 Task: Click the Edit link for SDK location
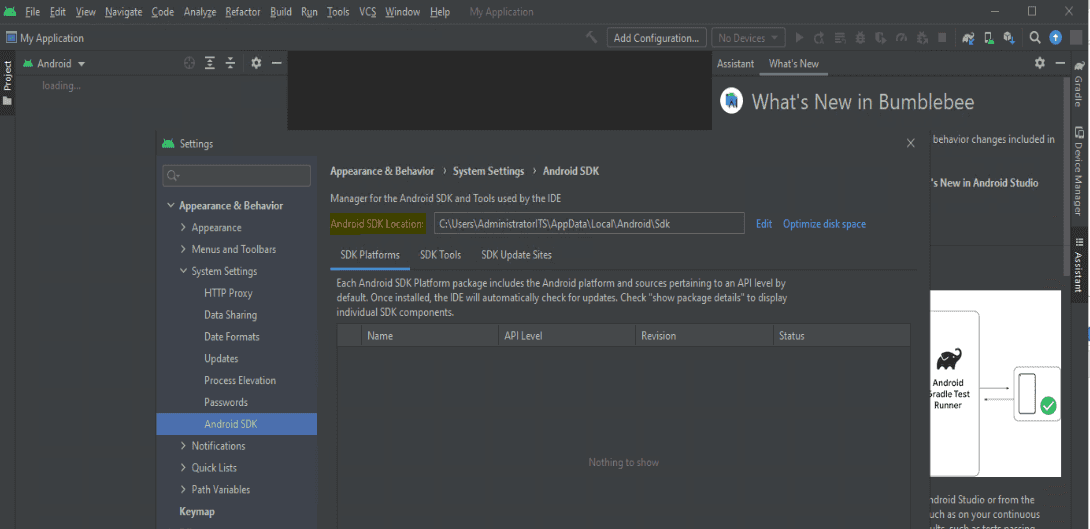764,224
